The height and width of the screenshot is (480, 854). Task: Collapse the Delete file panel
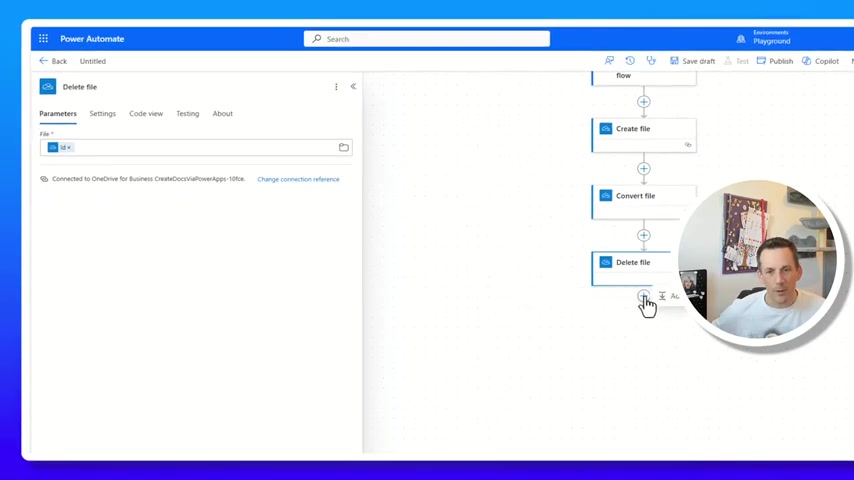point(353,87)
